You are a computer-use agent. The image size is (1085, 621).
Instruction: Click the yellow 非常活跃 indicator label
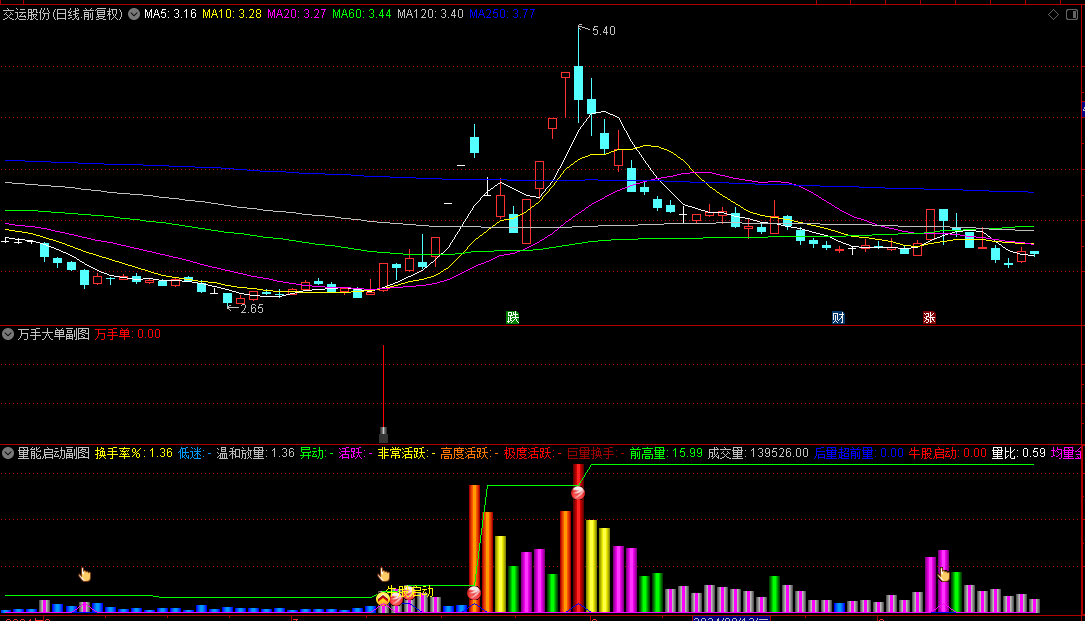click(406, 453)
